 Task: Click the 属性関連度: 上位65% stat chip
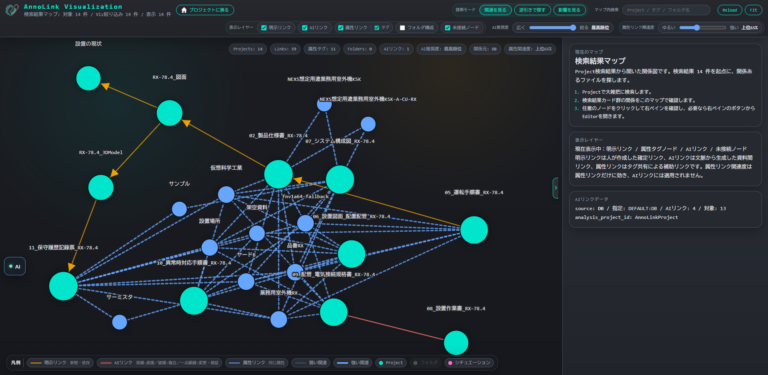530,49
